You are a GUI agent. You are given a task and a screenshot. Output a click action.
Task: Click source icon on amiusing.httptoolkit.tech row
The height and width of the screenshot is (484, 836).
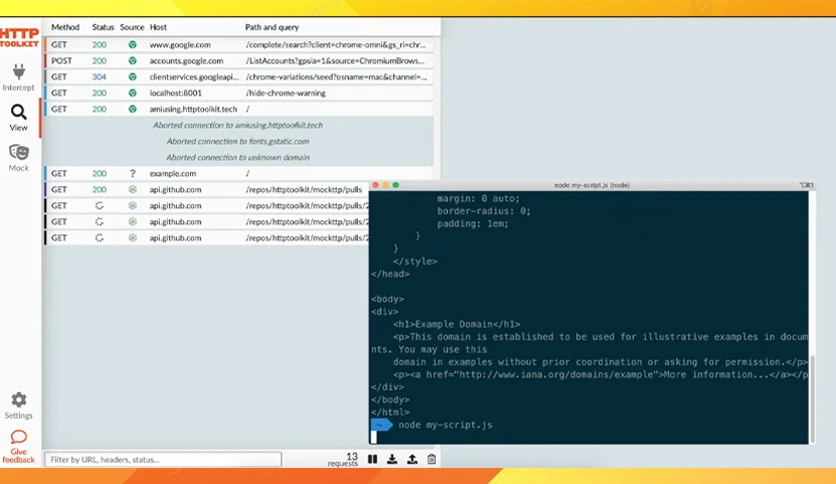click(x=132, y=109)
